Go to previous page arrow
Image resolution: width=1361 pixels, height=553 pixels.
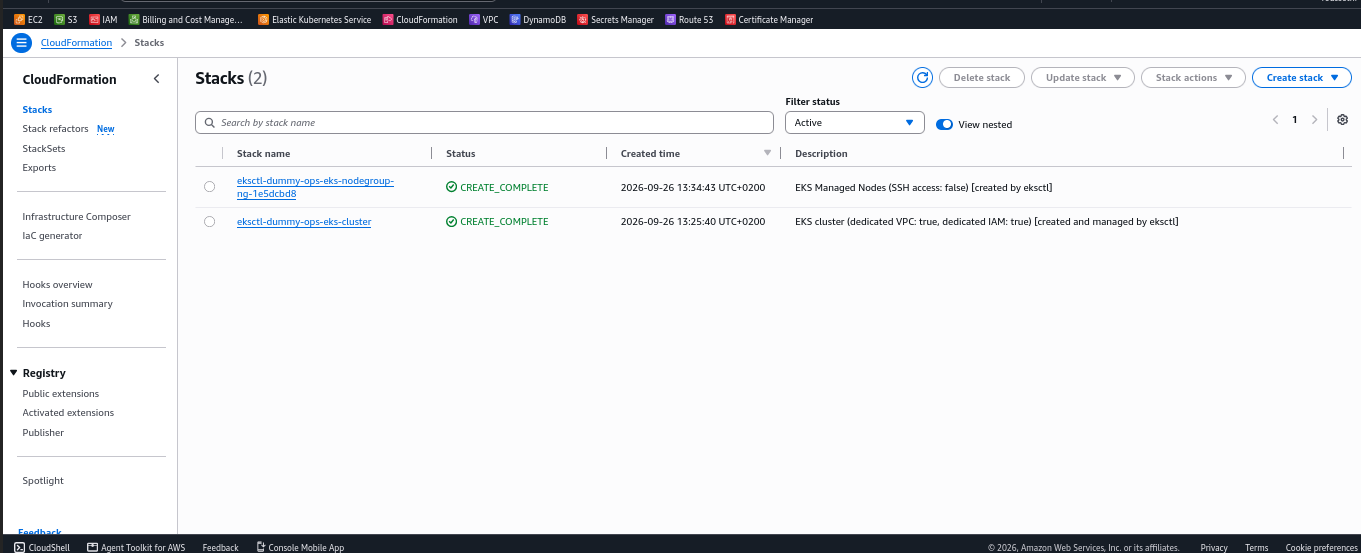click(x=1275, y=119)
